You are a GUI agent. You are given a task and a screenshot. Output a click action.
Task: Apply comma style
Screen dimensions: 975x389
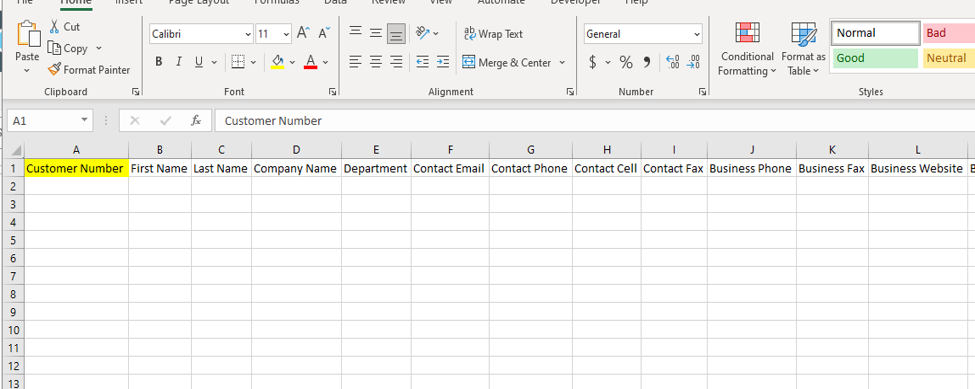pos(647,62)
